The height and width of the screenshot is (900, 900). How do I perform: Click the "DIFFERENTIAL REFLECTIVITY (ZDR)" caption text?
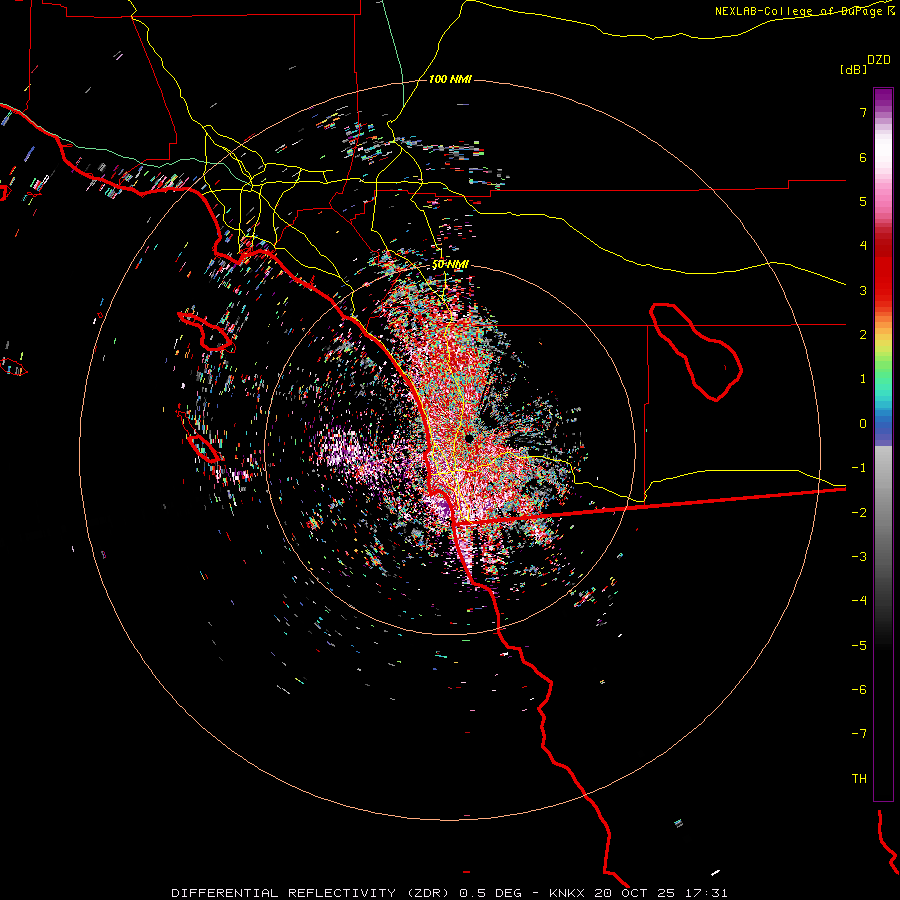coord(312,893)
